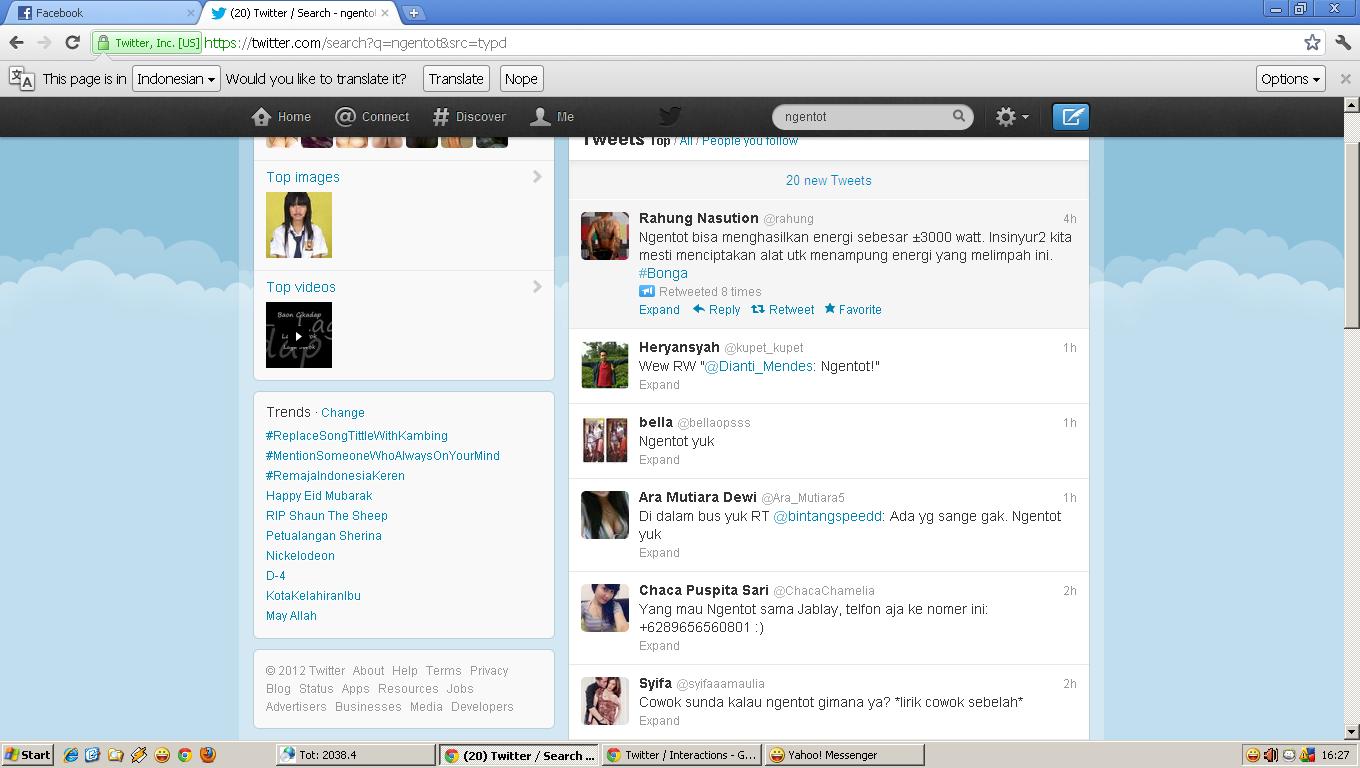Open the Windows Start menu
The width and height of the screenshot is (1360, 768).
click(x=27, y=755)
